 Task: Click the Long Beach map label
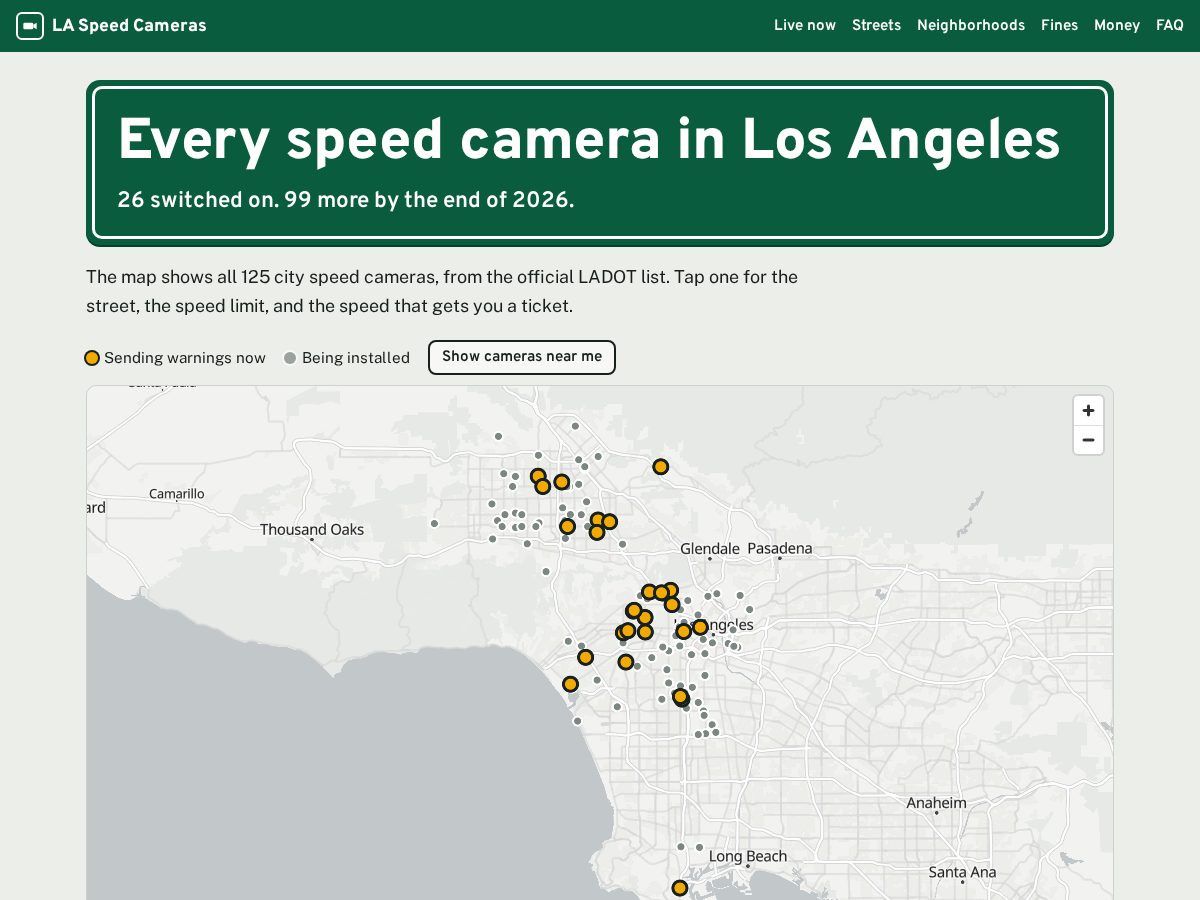pos(748,856)
